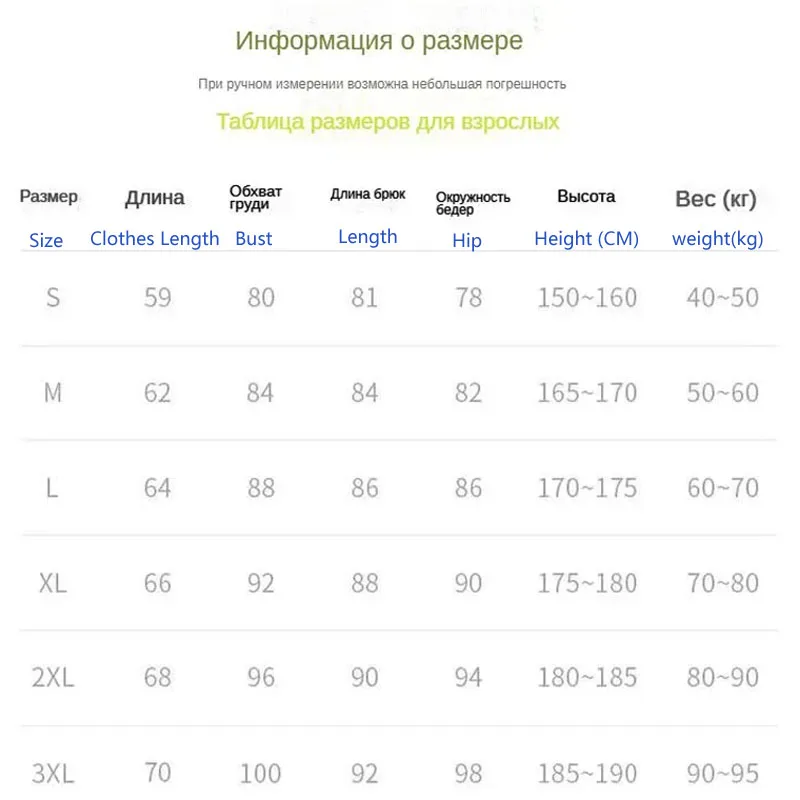Click the weight value 90~95
The width and height of the screenshot is (800, 800).
coord(723,773)
